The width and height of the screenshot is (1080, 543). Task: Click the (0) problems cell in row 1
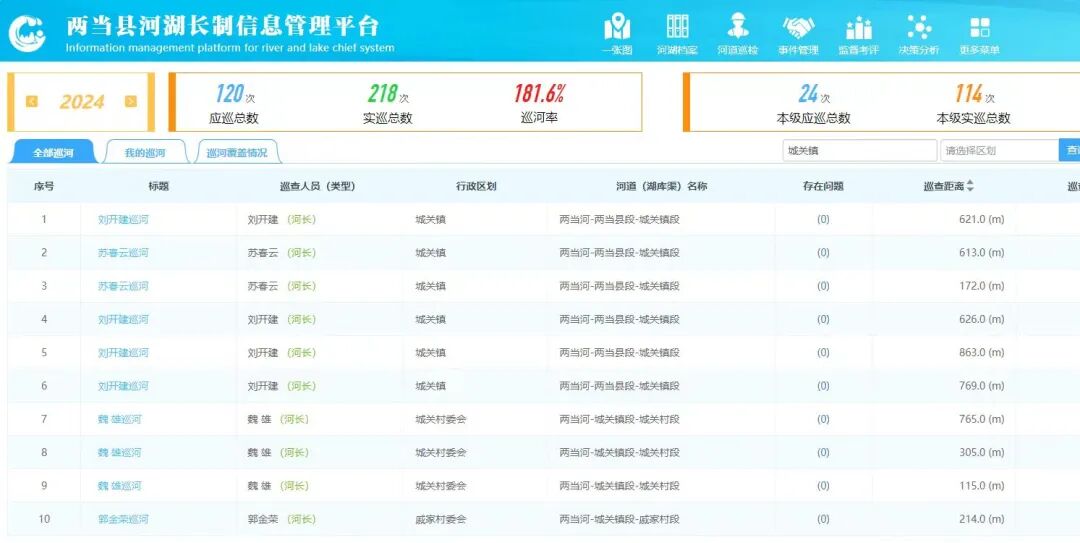tap(823, 220)
